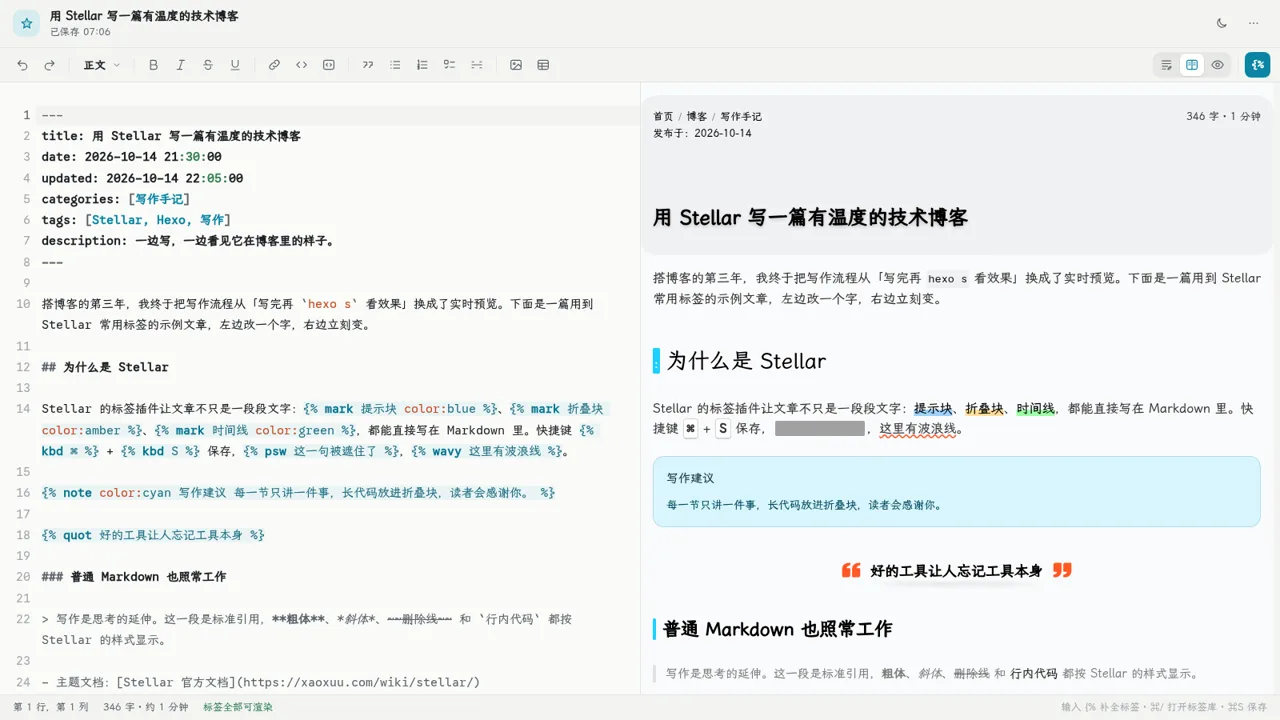Click the 标签全部可渲染 status indicator
The height and width of the screenshot is (720, 1280).
(238, 707)
